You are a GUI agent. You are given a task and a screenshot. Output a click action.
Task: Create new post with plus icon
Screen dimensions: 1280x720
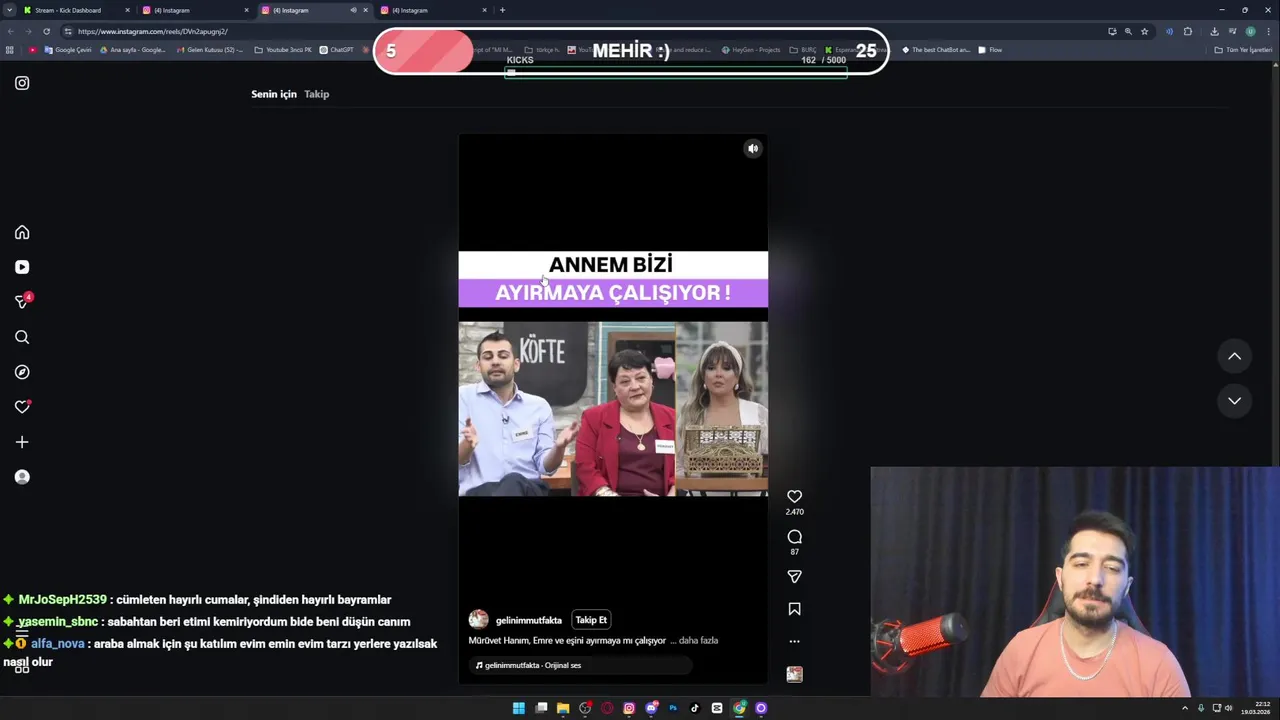pos(22,442)
